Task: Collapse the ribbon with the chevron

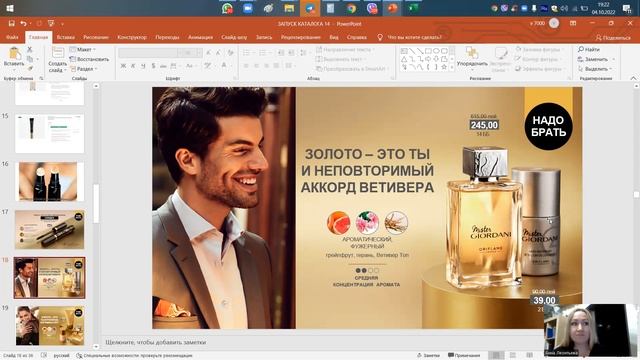Action: (x=633, y=78)
